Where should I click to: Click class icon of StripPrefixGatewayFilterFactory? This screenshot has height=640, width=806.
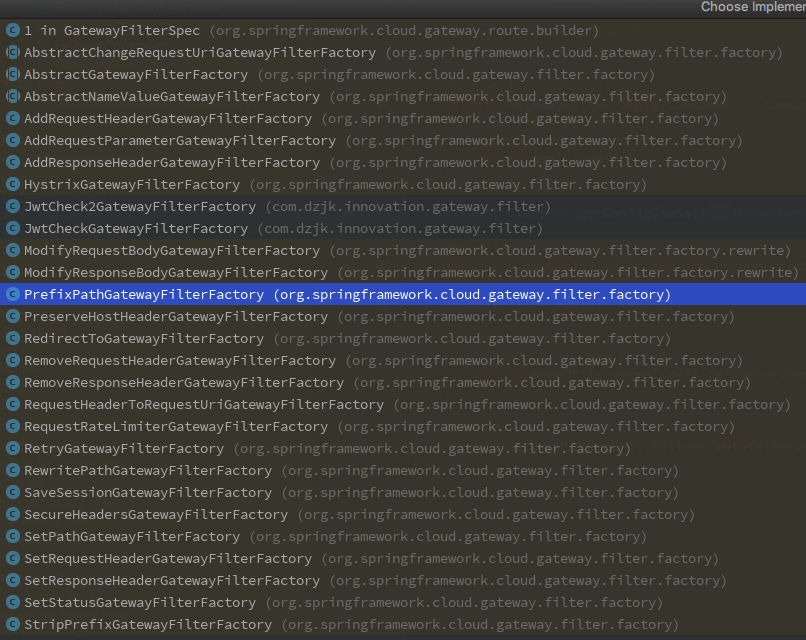coord(13,624)
